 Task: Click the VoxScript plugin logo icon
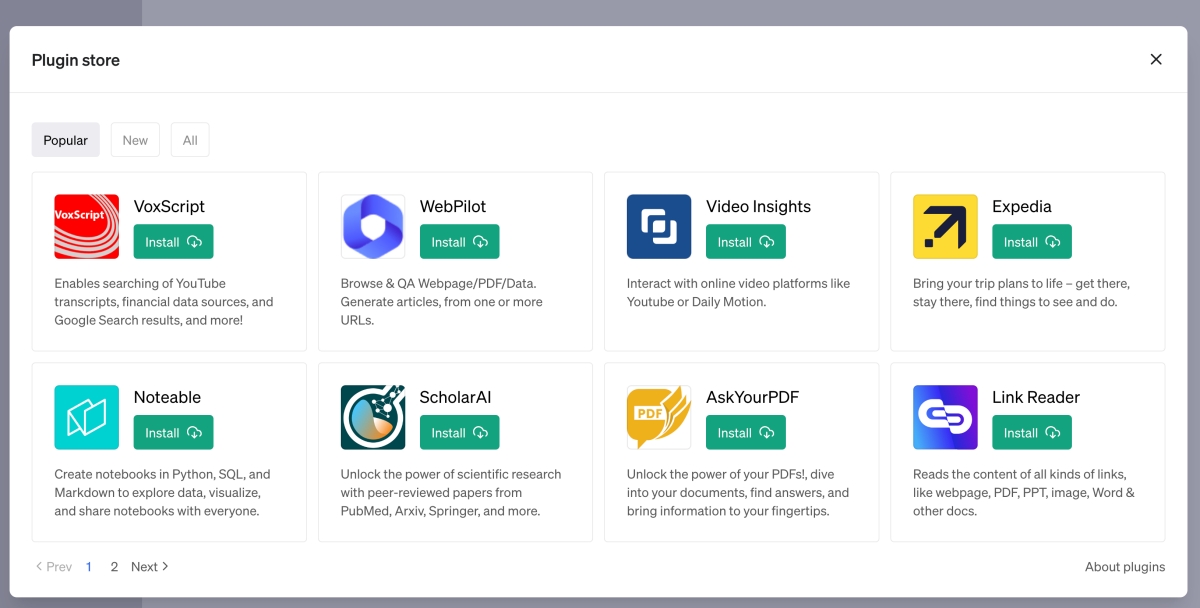[x=87, y=226]
